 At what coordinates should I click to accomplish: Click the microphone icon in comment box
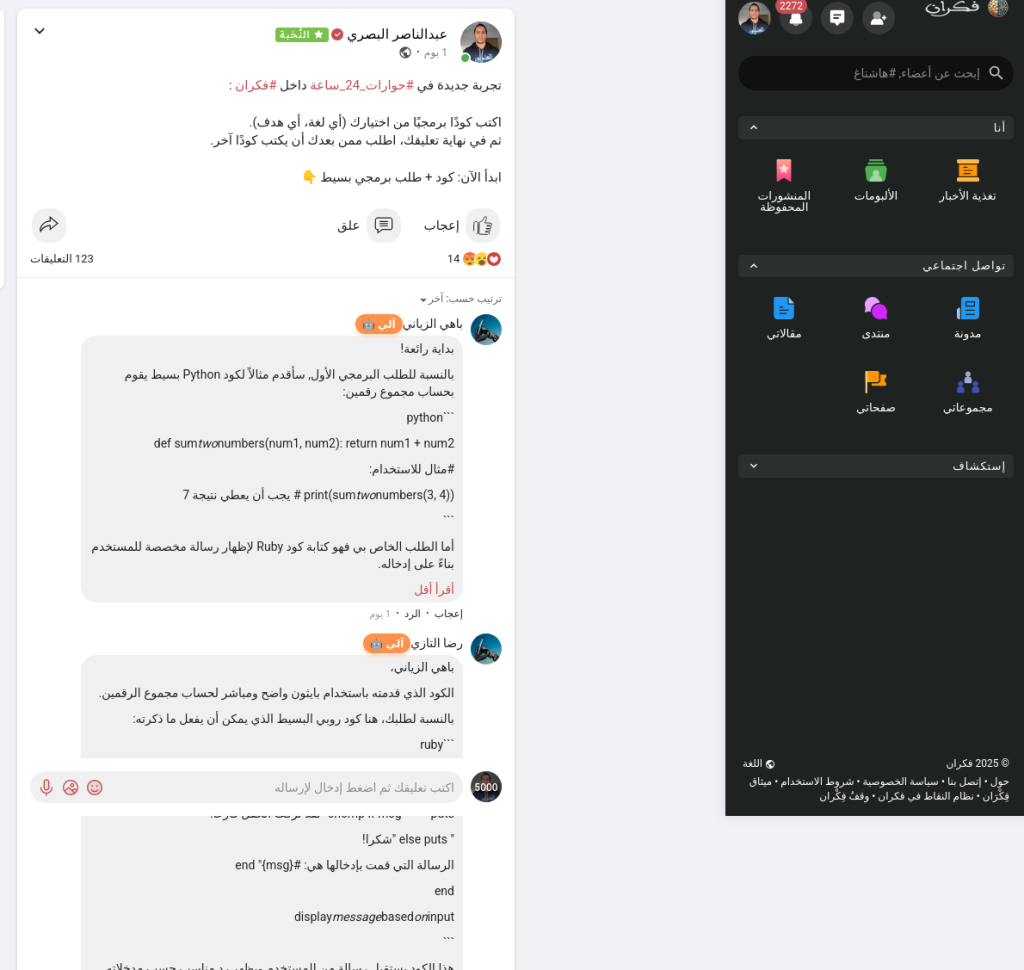tap(46, 787)
